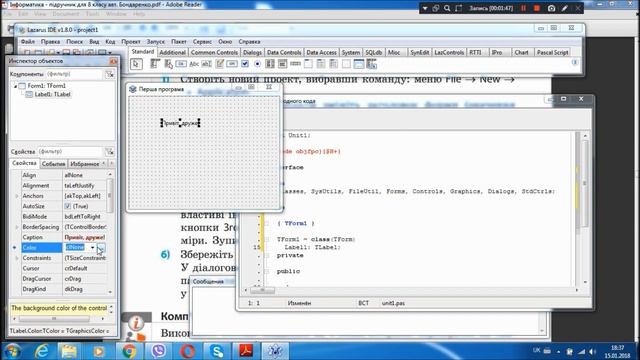Open Google Chrome from the taskbar
Screen dimensions: 640x360
pyautogui.click(x=129, y=351)
